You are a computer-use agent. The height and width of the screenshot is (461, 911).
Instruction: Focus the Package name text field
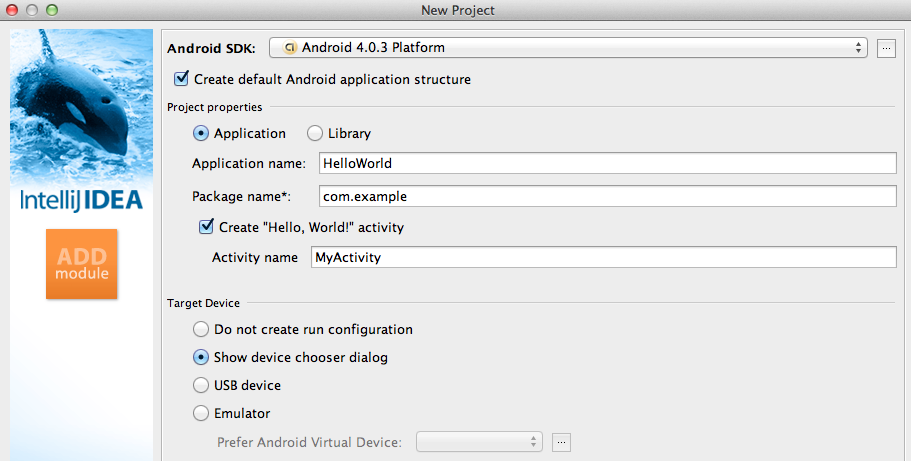pyautogui.click(x=606, y=196)
